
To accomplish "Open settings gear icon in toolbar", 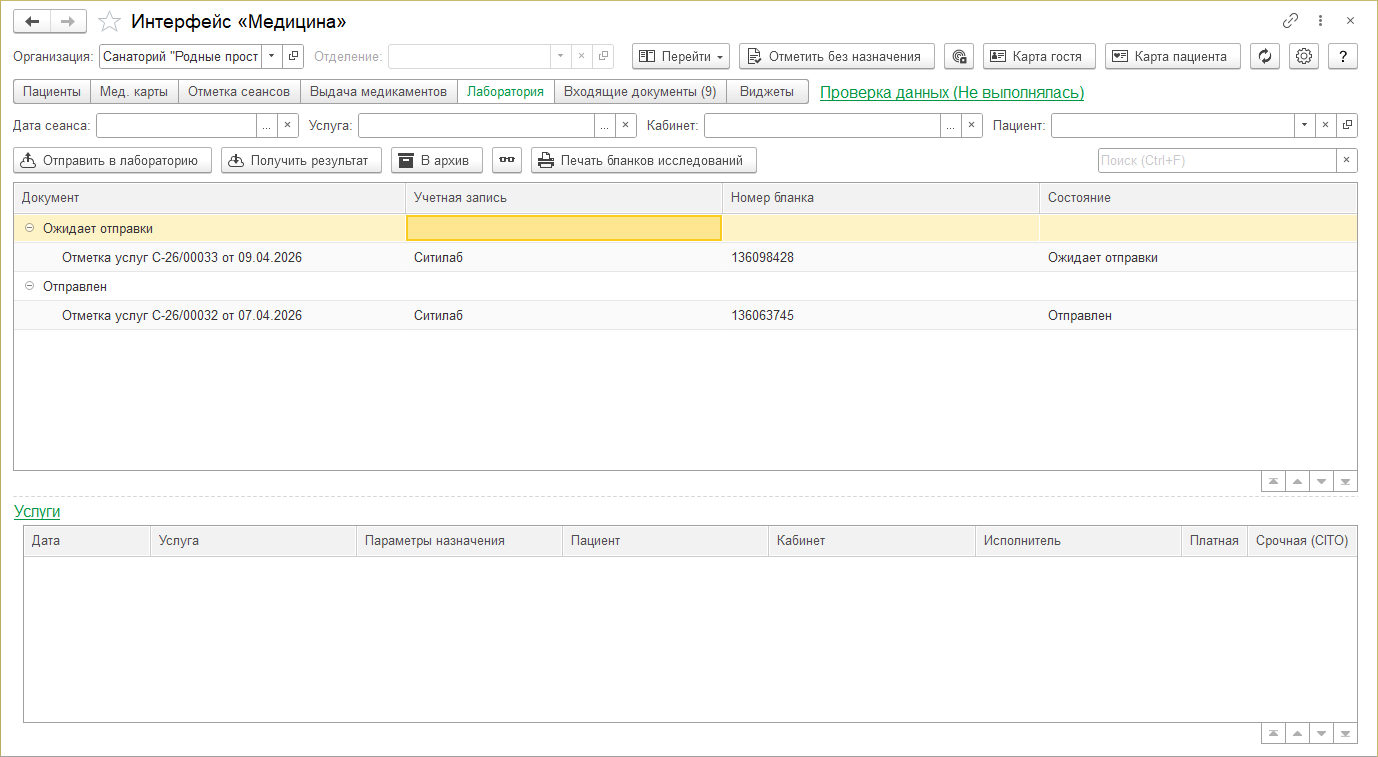I will [x=1304, y=57].
